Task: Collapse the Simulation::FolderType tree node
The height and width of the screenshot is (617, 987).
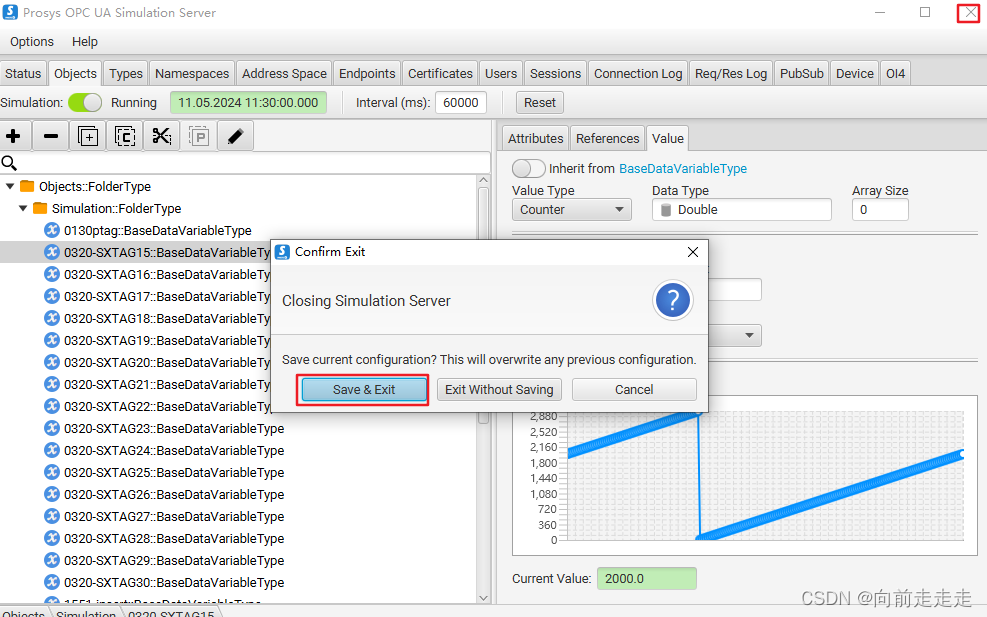Action: (22, 208)
